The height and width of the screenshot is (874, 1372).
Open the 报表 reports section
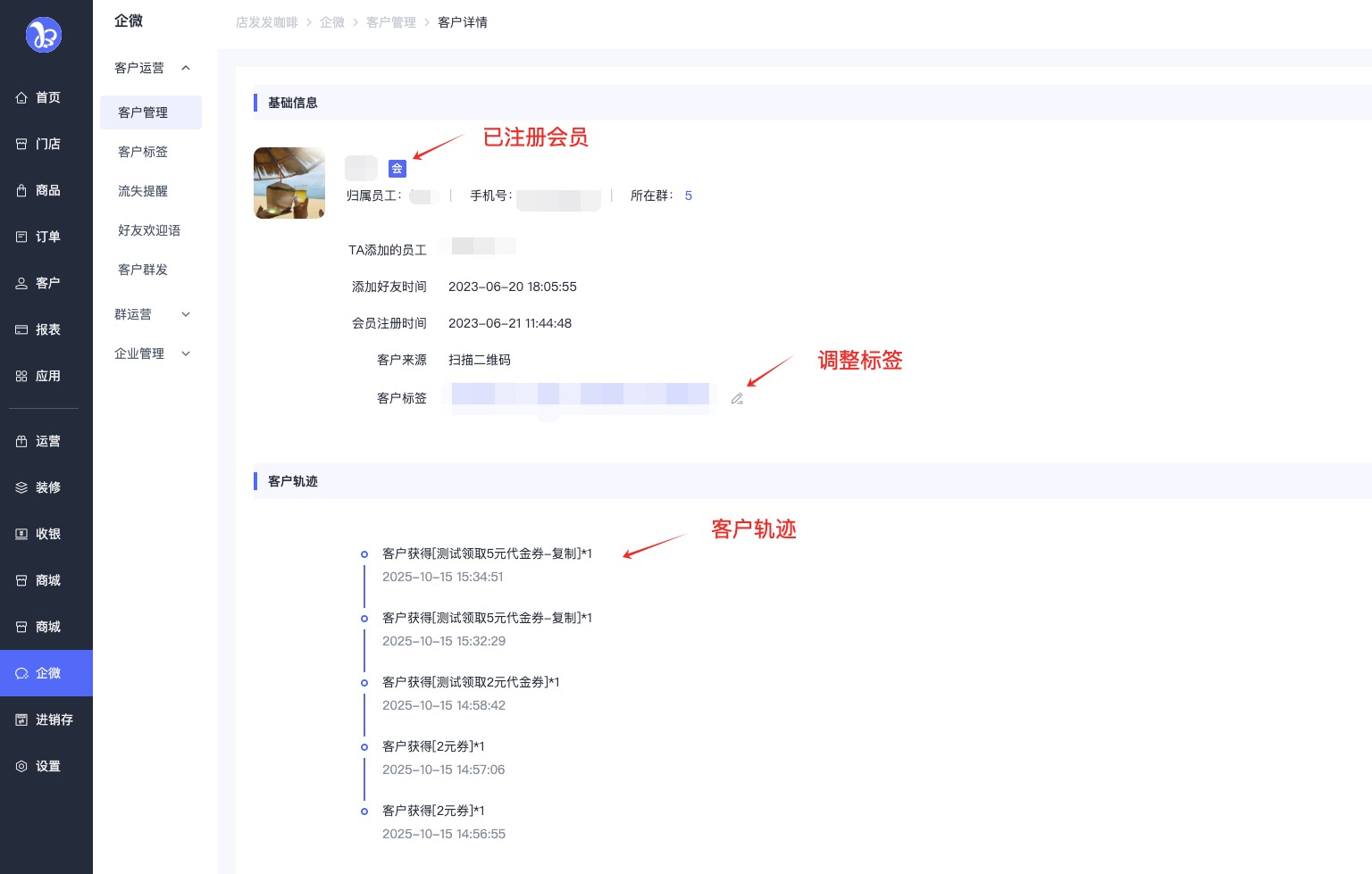pyautogui.click(x=38, y=330)
